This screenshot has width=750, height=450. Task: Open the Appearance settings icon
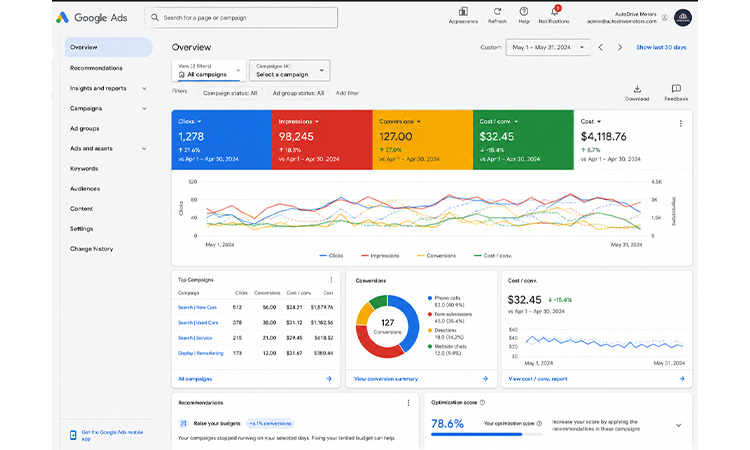tap(463, 11)
